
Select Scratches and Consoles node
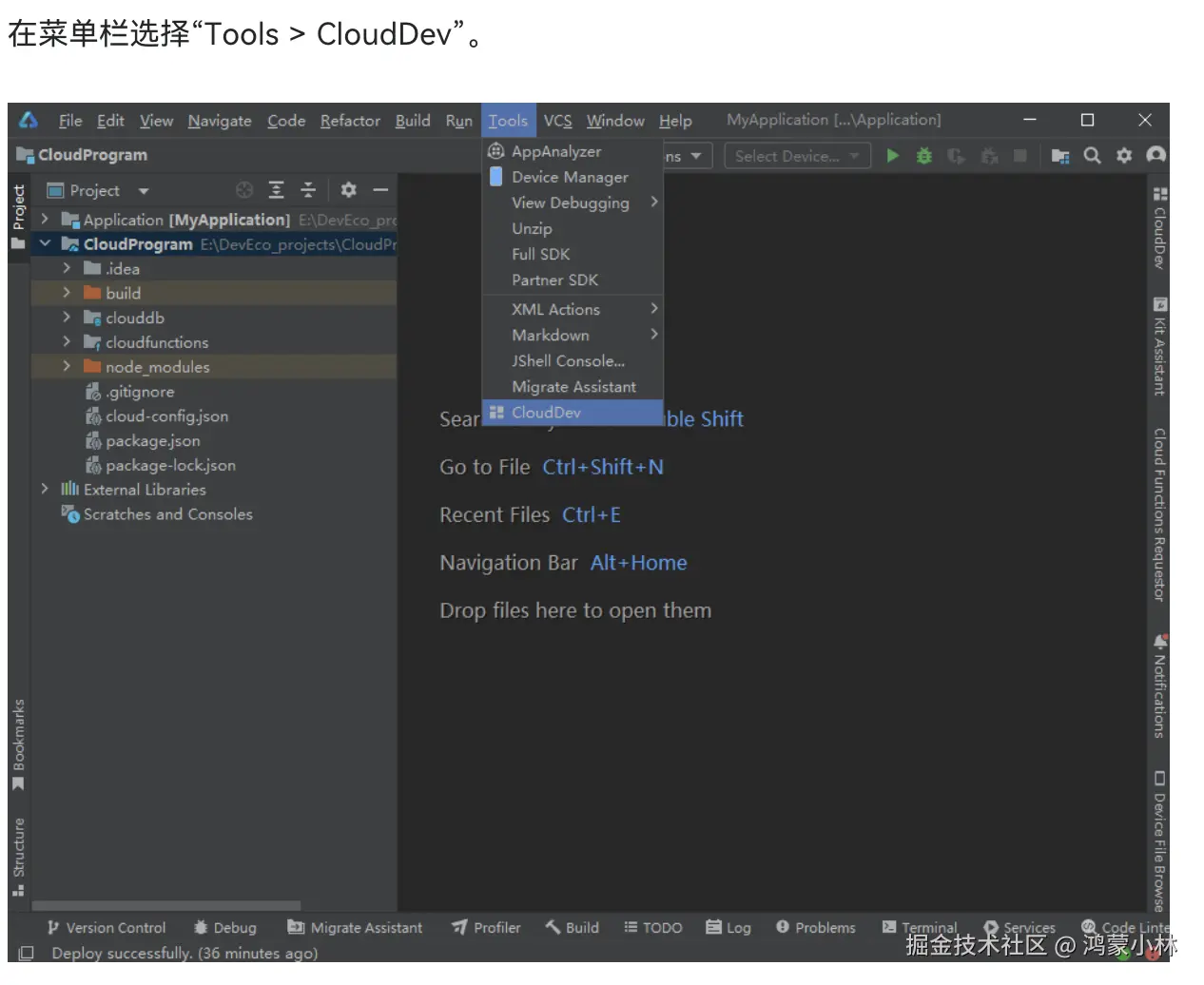[158, 513]
